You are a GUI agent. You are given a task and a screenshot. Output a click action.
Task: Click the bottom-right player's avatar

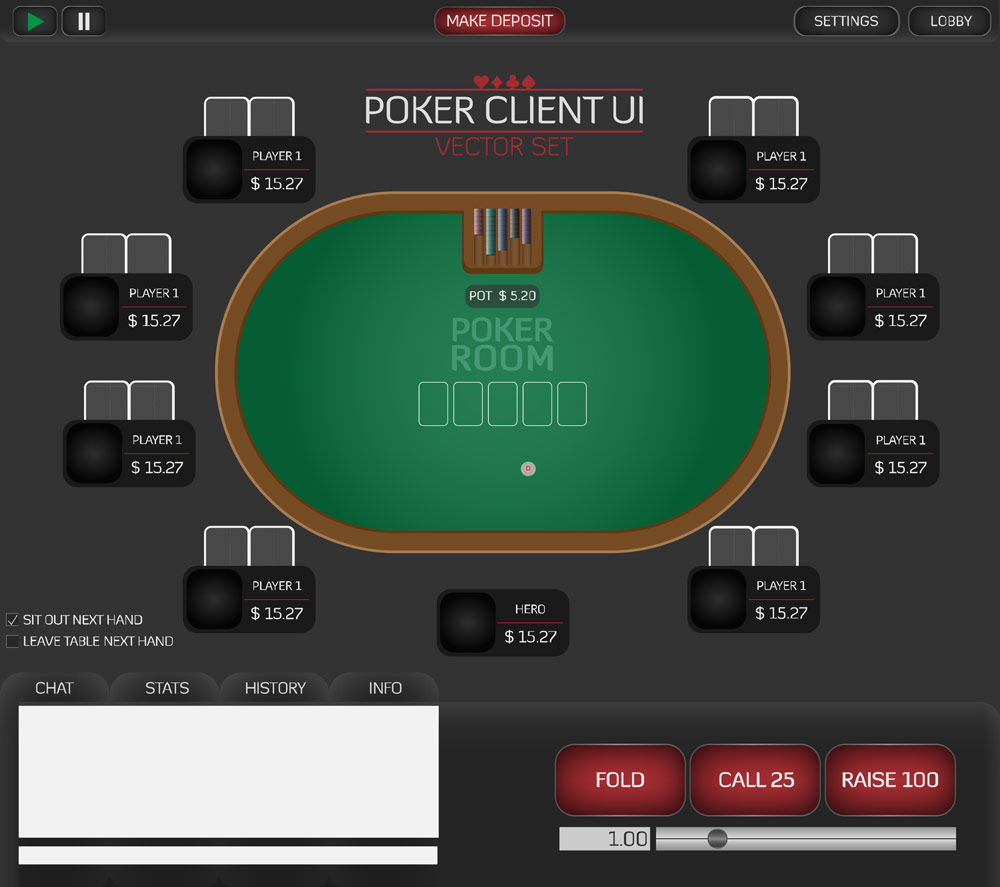coord(718,599)
